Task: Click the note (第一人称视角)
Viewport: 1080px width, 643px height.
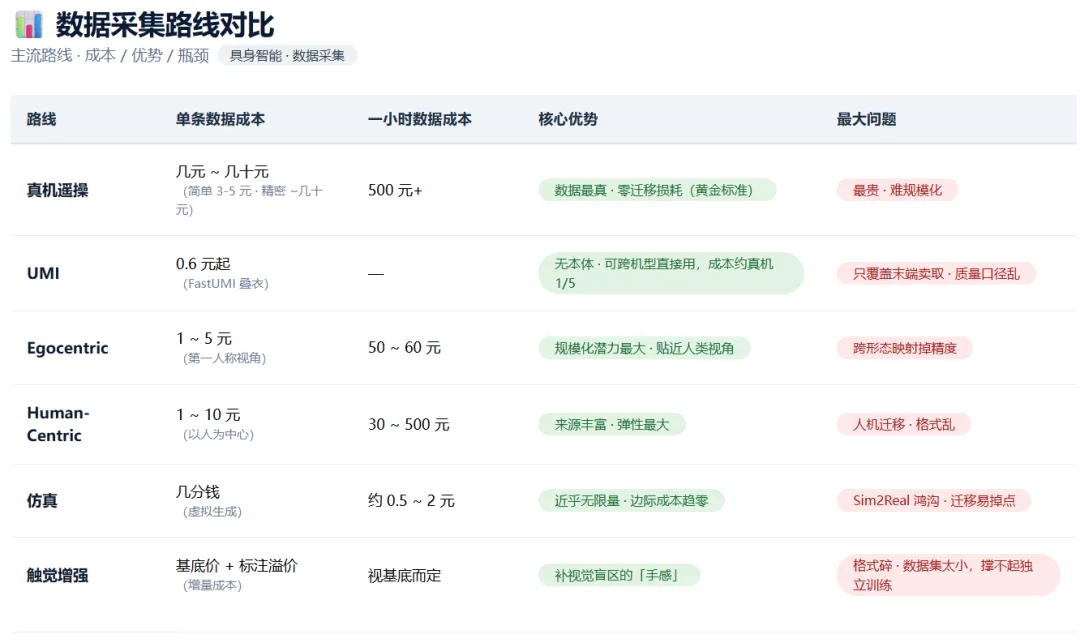Action: [x=224, y=358]
